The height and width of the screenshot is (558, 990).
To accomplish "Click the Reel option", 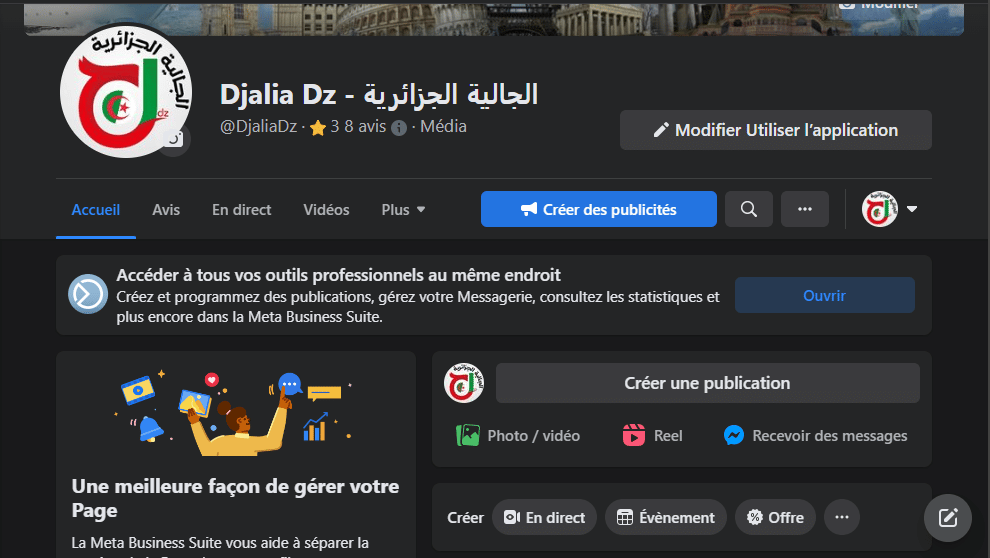I will pos(652,436).
